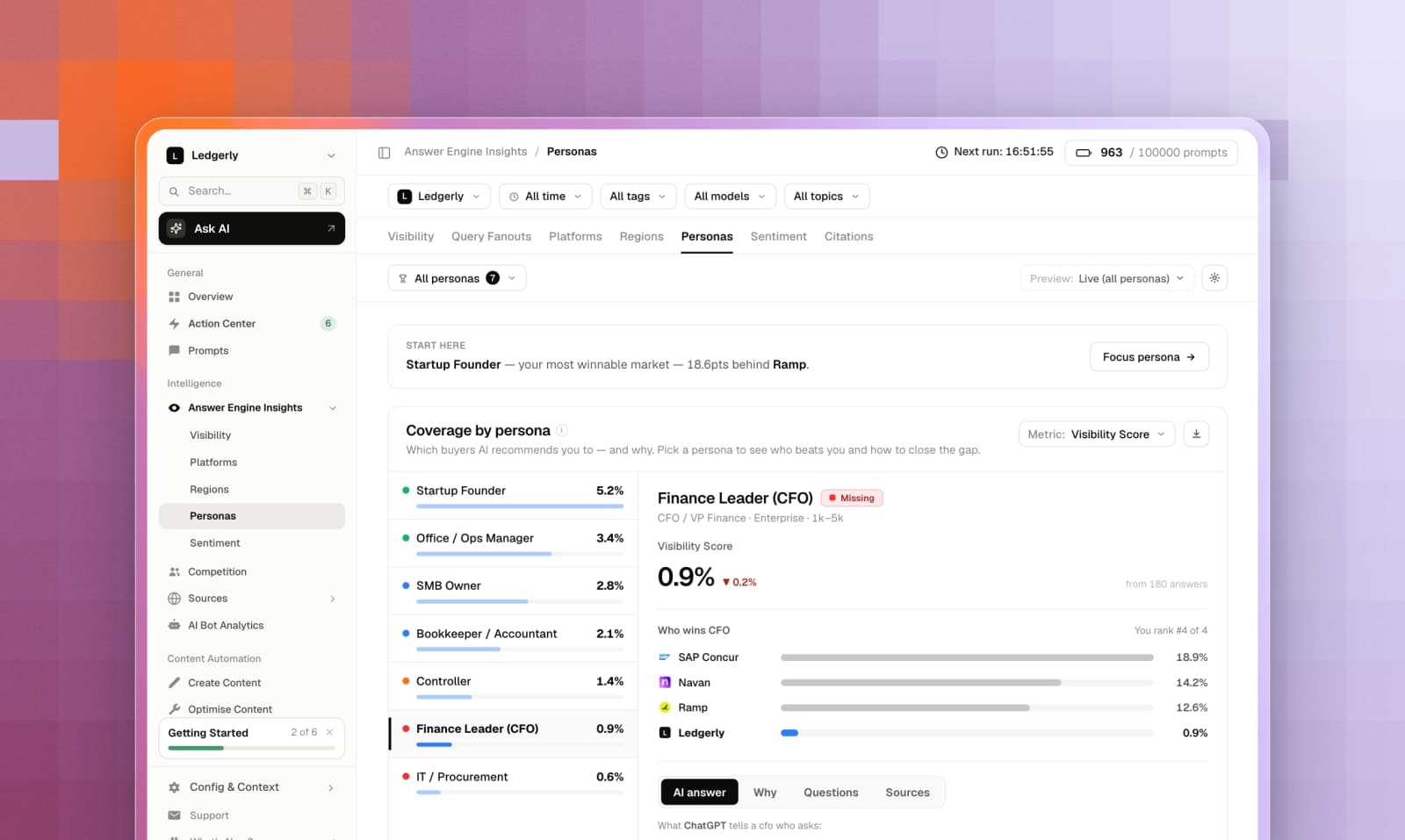Select Startup Founder coverage bar row

pos(513,496)
